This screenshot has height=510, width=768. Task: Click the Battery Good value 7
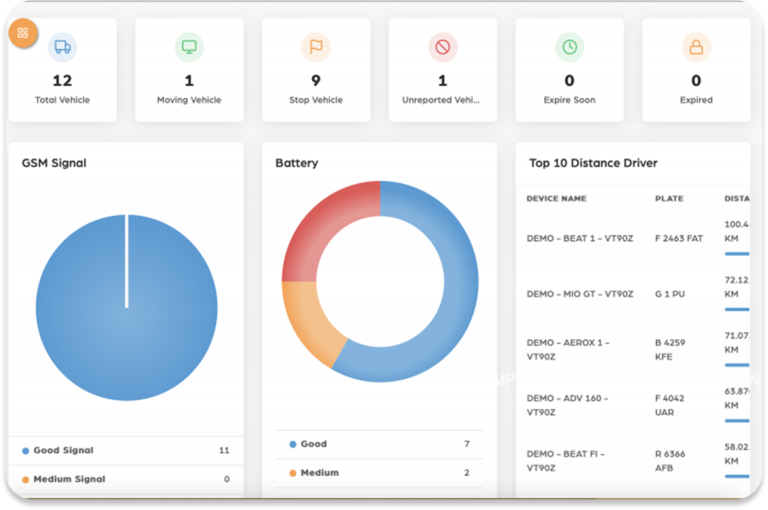pos(467,444)
